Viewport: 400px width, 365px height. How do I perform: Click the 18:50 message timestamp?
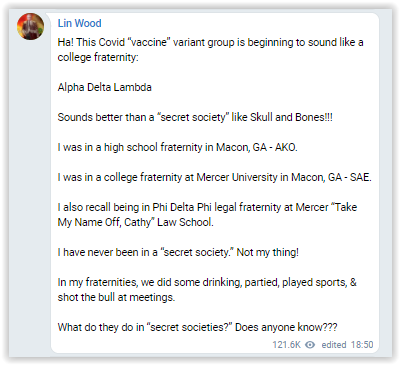(x=361, y=345)
